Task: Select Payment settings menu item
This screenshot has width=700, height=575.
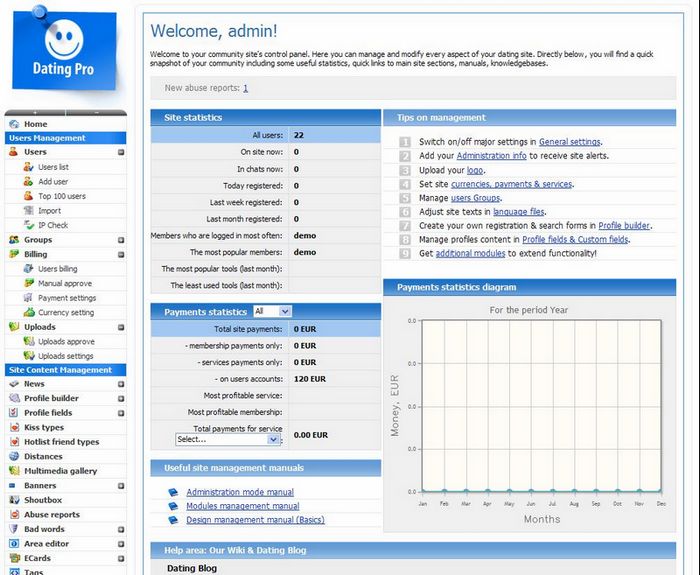Action: (x=67, y=298)
